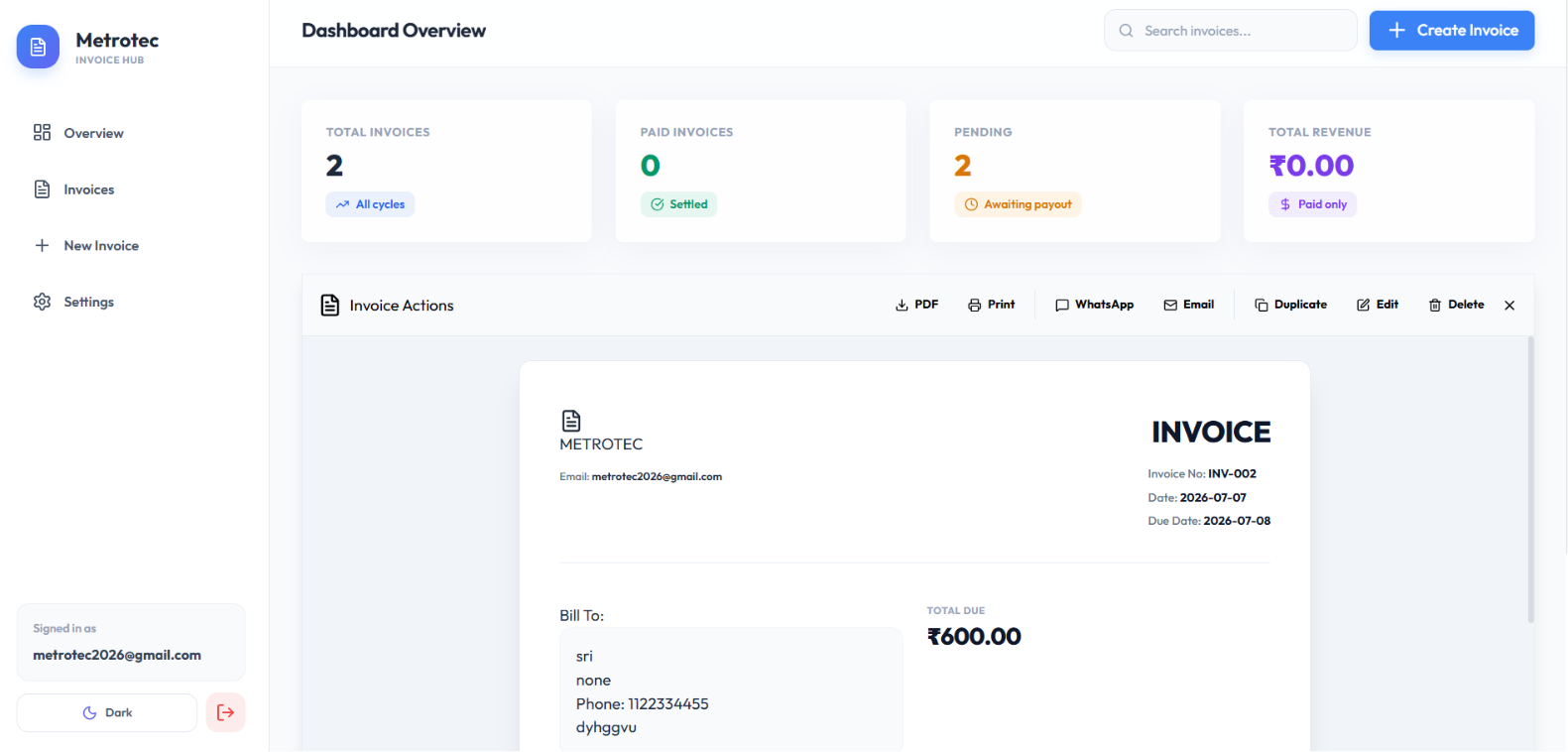Click the Paid Invoices value 0
Viewport: 1568px width, 752px height.
[x=651, y=166]
